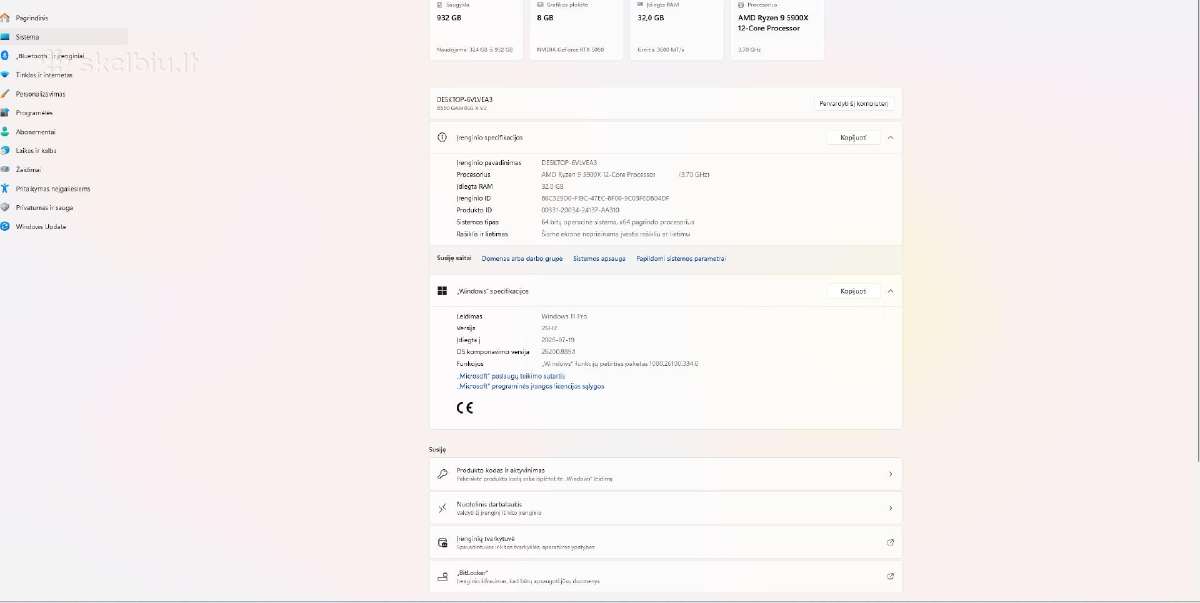
Task: Click the Programėlės apps icon
Action: pyautogui.click(x=5, y=113)
